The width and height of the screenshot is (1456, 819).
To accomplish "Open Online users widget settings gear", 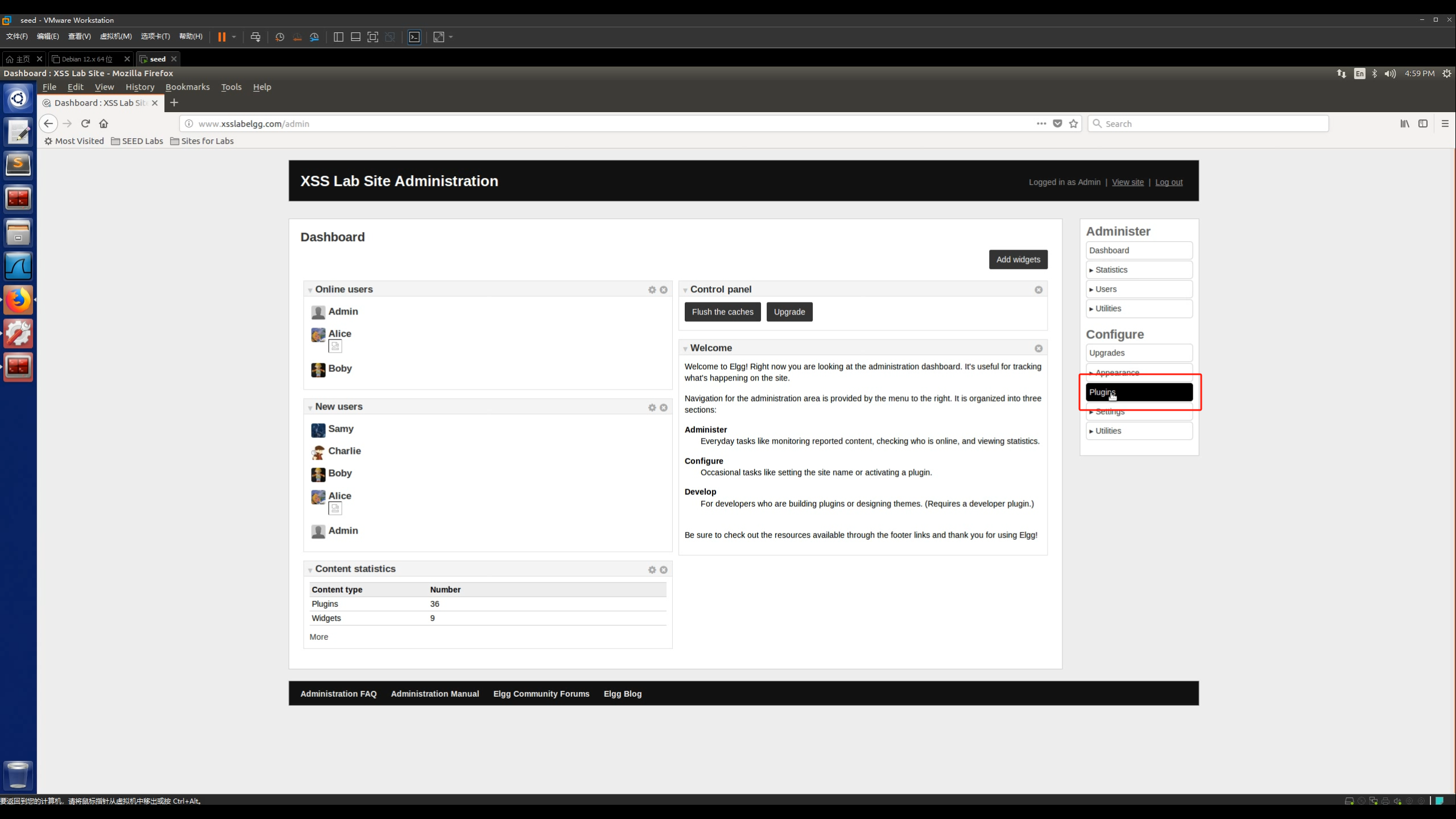I will point(652,290).
